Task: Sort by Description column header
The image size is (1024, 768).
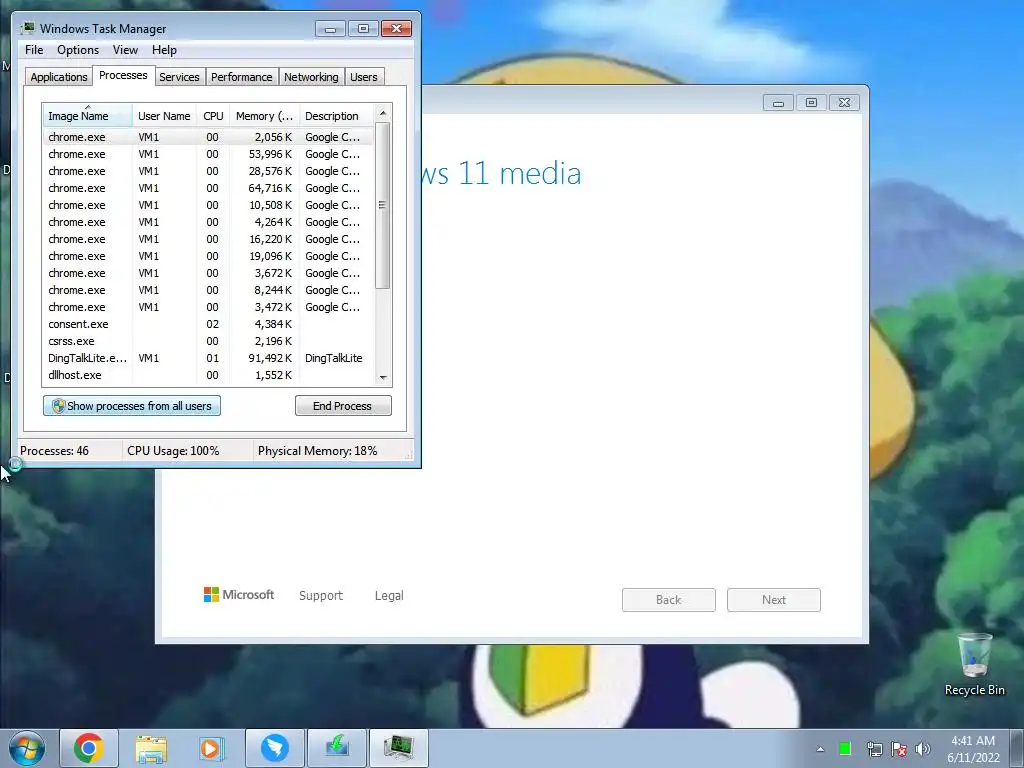Action: coord(336,116)
